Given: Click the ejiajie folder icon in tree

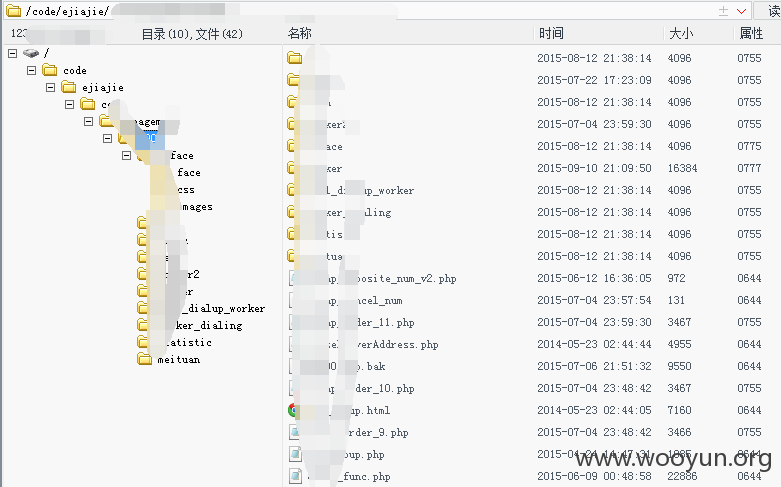Looking at the screenshot, I should (x=69, y=87).
